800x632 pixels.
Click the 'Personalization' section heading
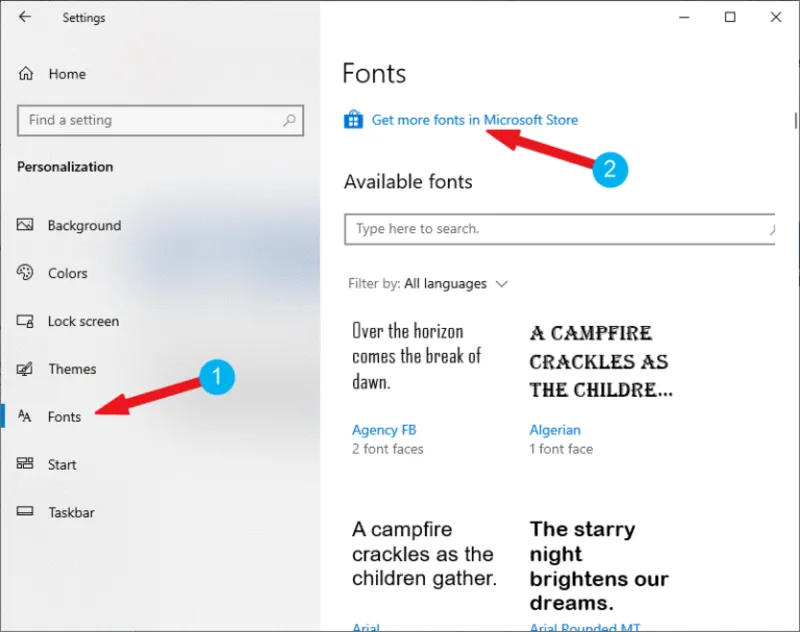tap(65, 167)
